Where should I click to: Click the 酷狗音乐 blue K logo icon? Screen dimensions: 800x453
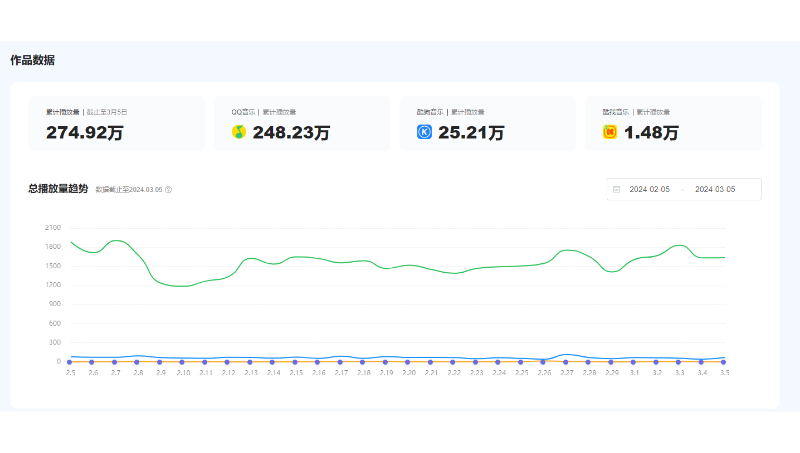(424, 132)
